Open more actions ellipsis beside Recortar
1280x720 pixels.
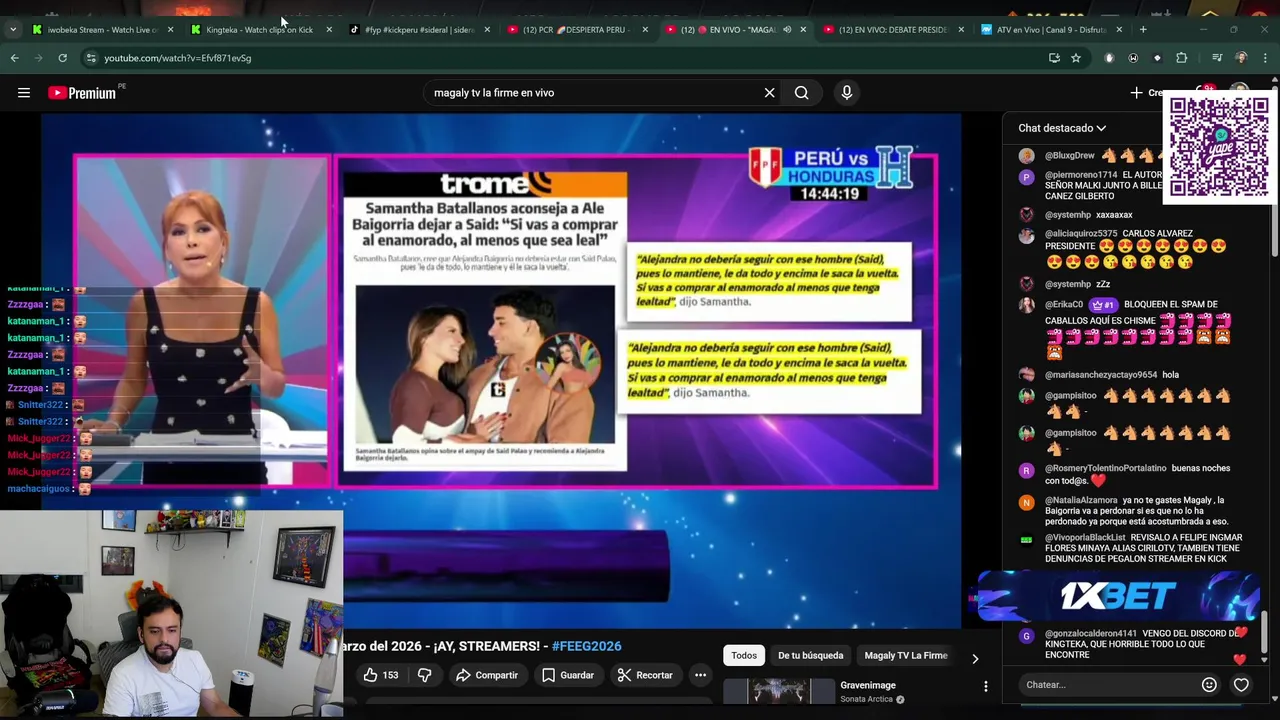point(700,675)
